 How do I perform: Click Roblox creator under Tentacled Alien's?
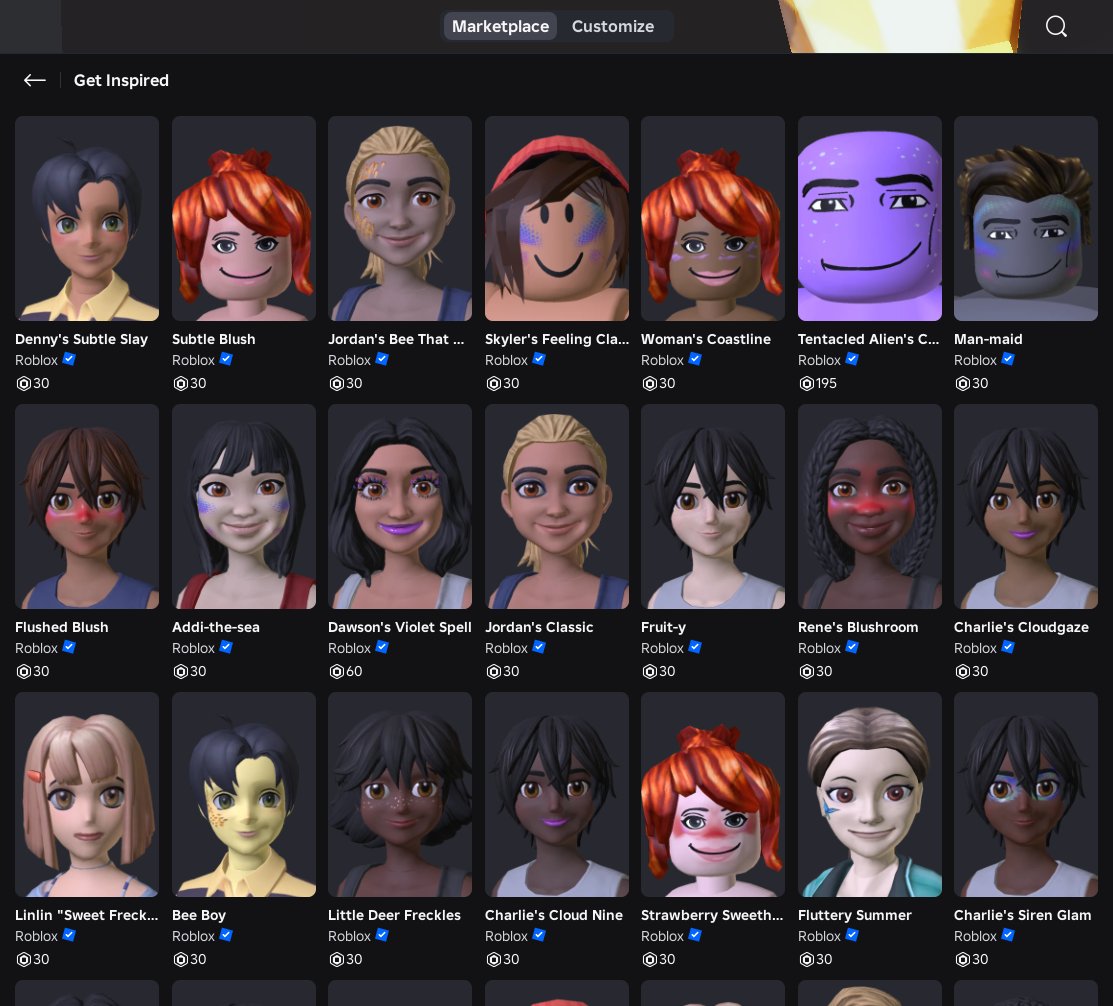819,360
